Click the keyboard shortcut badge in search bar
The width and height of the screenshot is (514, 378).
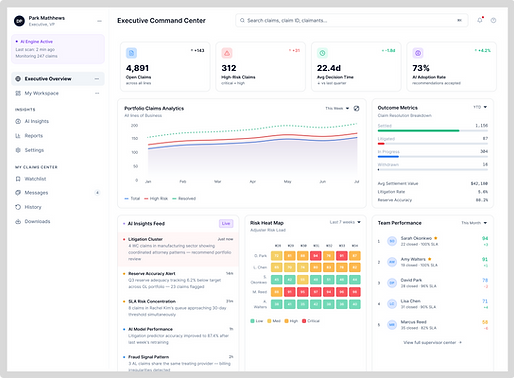pyautogui.click(x=459, y=20)
